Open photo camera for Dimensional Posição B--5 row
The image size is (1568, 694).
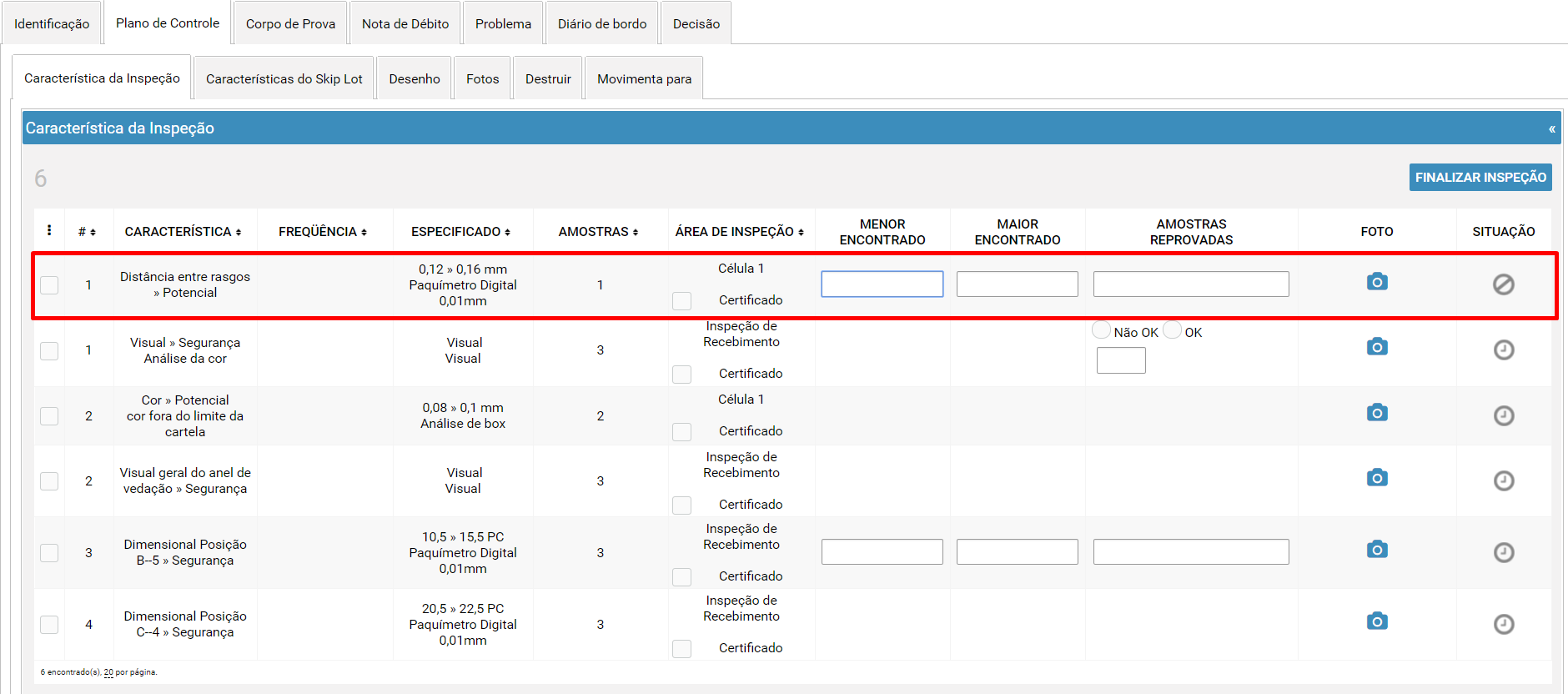(x=1377, y=549)
